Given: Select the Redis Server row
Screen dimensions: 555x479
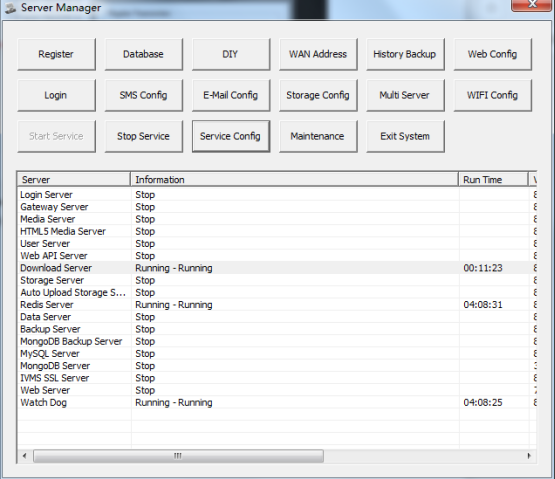Looking at the screenshot, I should [277, 304].
